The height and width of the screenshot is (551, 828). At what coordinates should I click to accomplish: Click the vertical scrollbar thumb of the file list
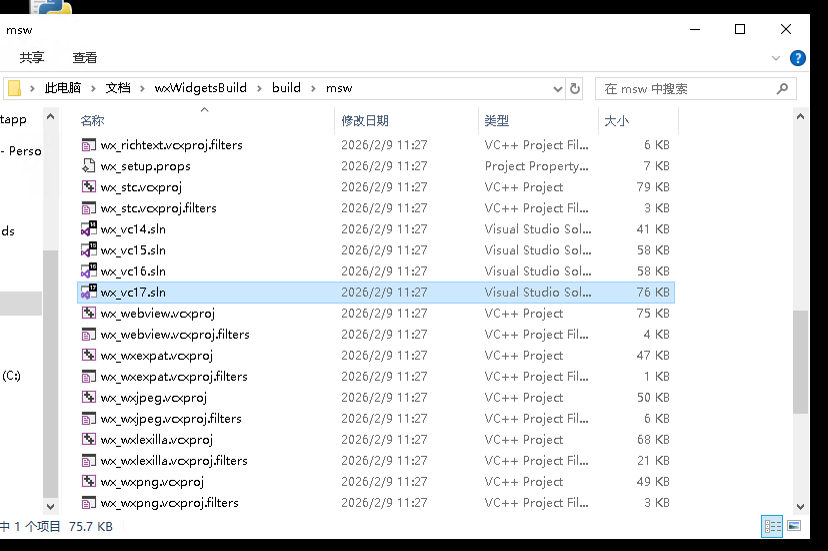coord(800,360)
